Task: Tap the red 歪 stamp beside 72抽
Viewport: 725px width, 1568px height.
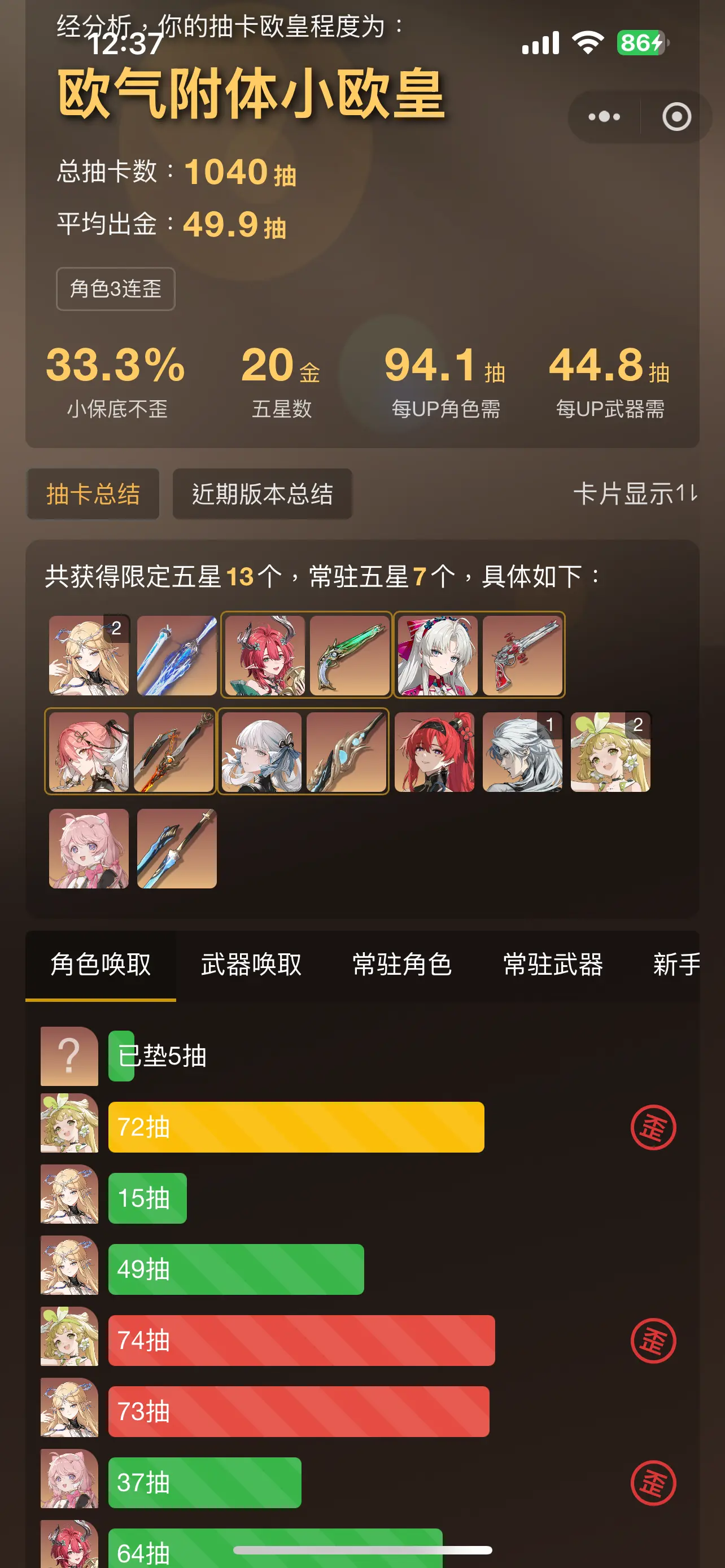Action: click(x=653, y=1127)
